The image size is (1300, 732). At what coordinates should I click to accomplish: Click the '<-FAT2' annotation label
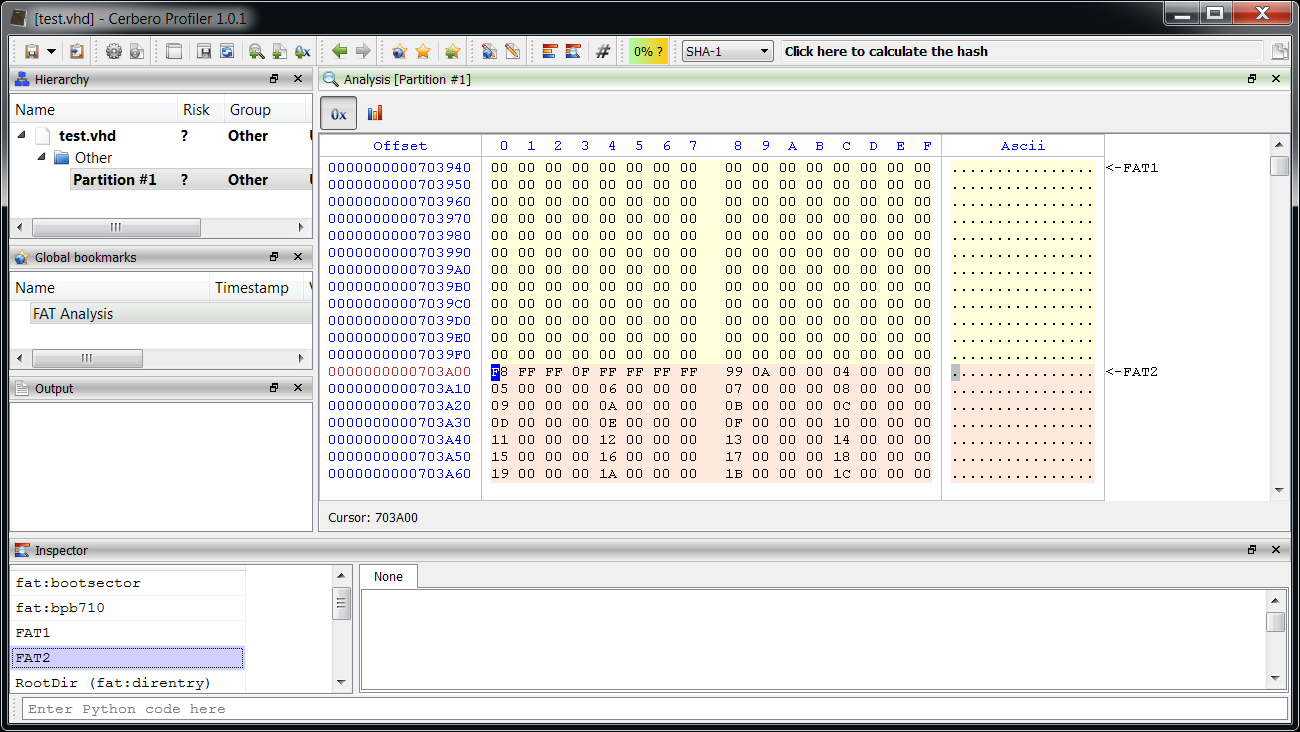1132,372
